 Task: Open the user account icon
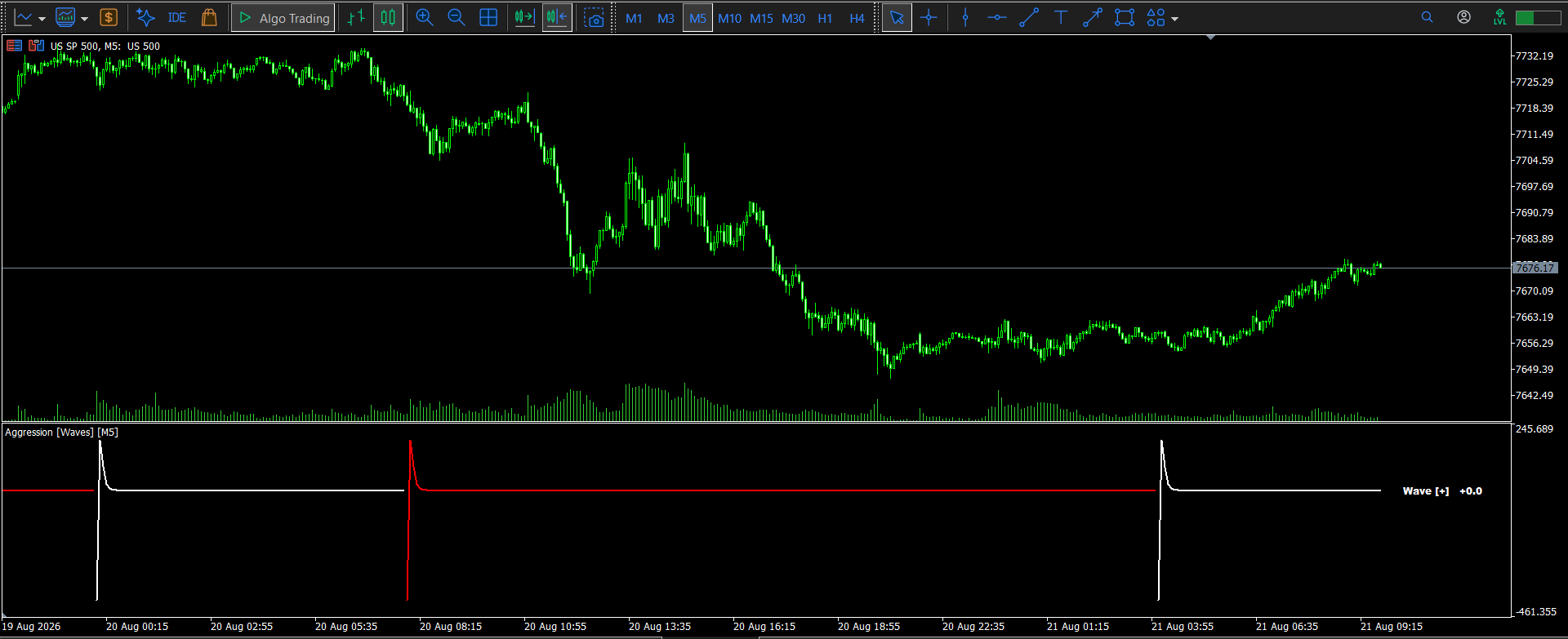click(1463, 17)
